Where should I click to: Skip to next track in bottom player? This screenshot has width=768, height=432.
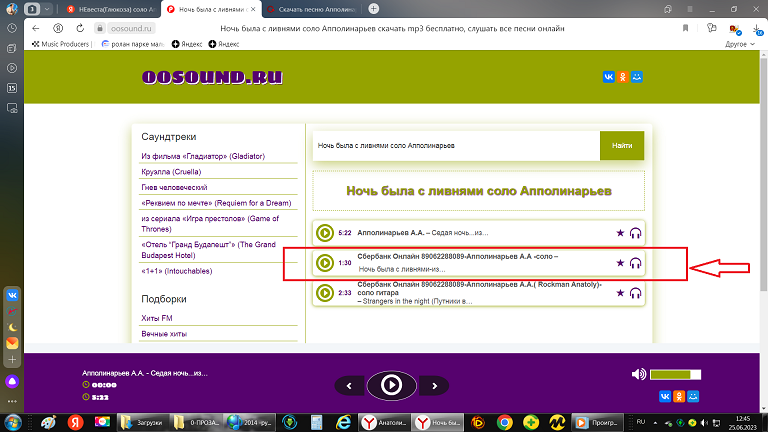point(434,386)
